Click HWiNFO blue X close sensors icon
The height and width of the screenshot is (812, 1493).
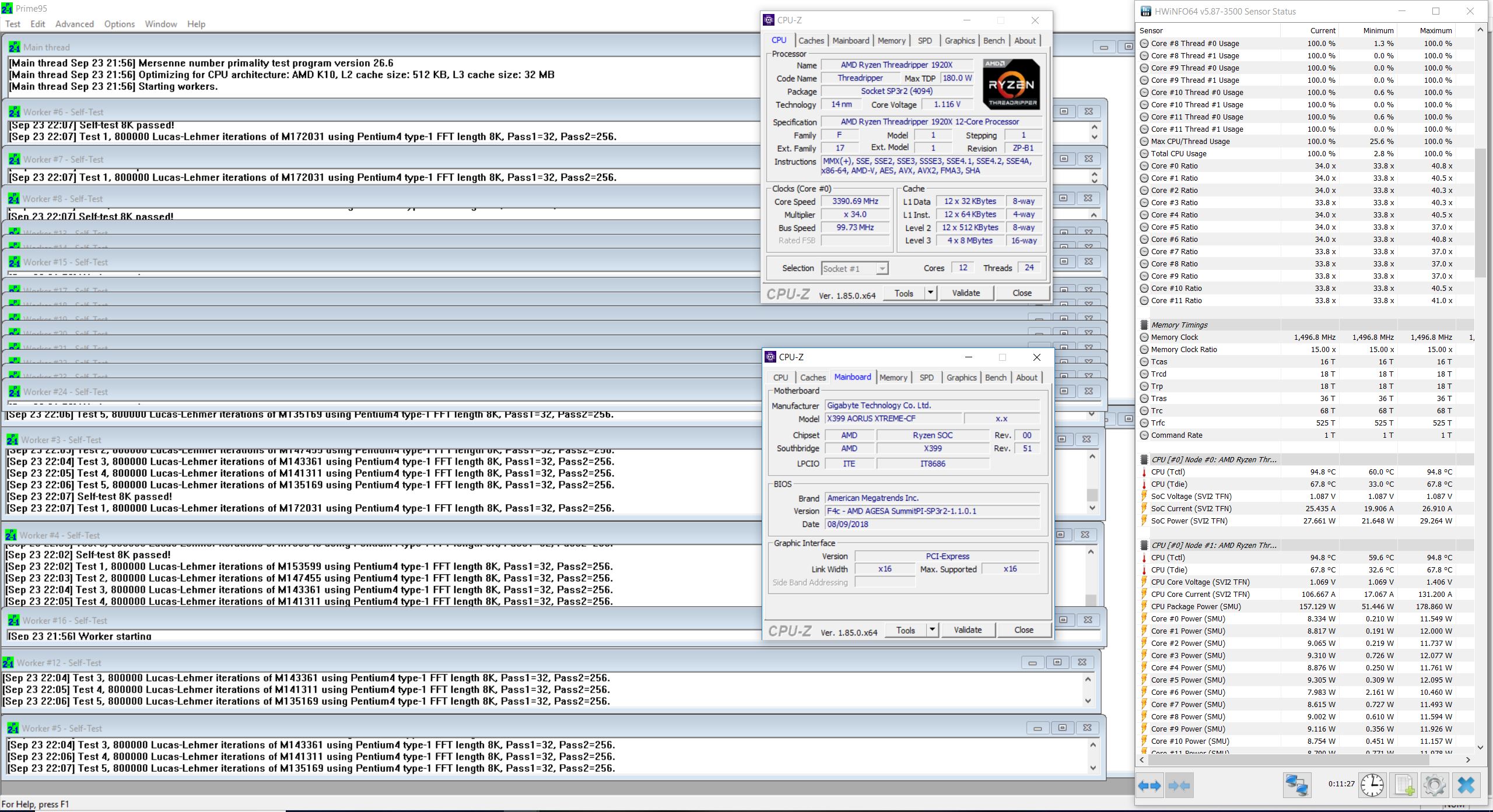click(1466, 785)
